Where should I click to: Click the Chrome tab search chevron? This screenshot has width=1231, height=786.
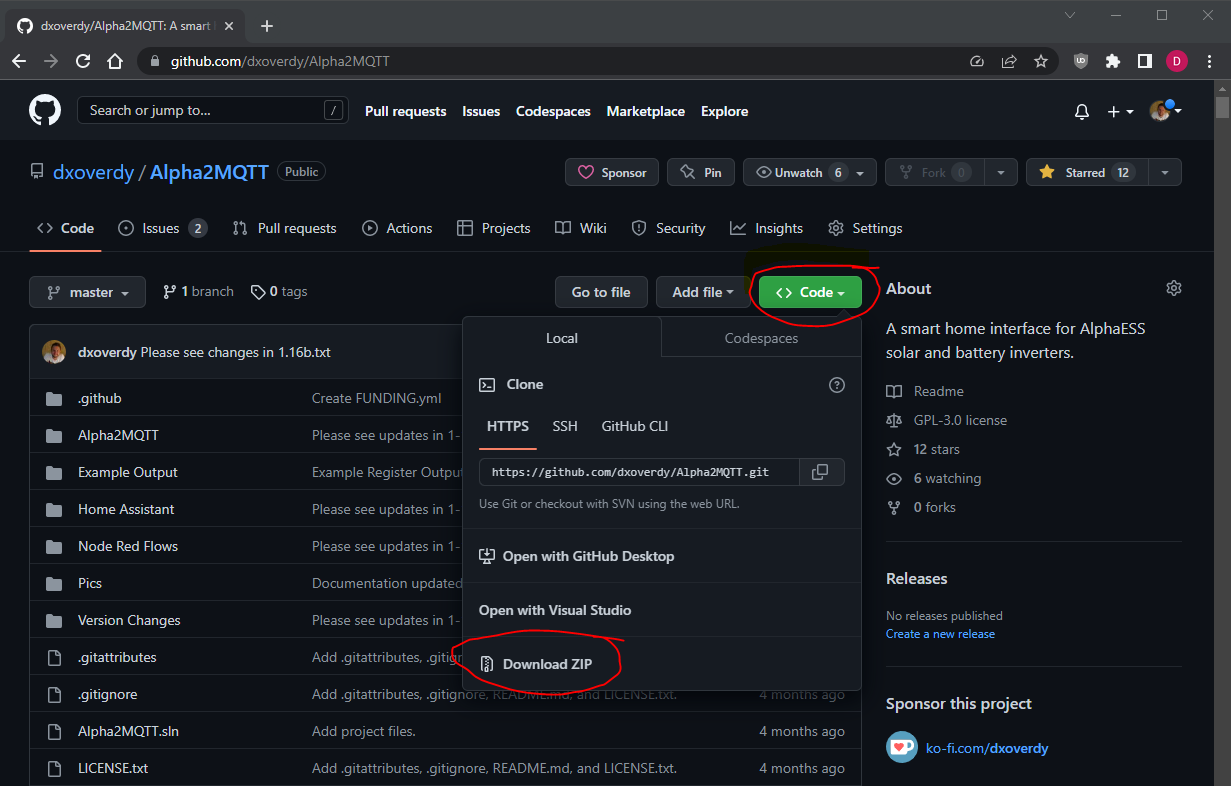point(1070,15)
